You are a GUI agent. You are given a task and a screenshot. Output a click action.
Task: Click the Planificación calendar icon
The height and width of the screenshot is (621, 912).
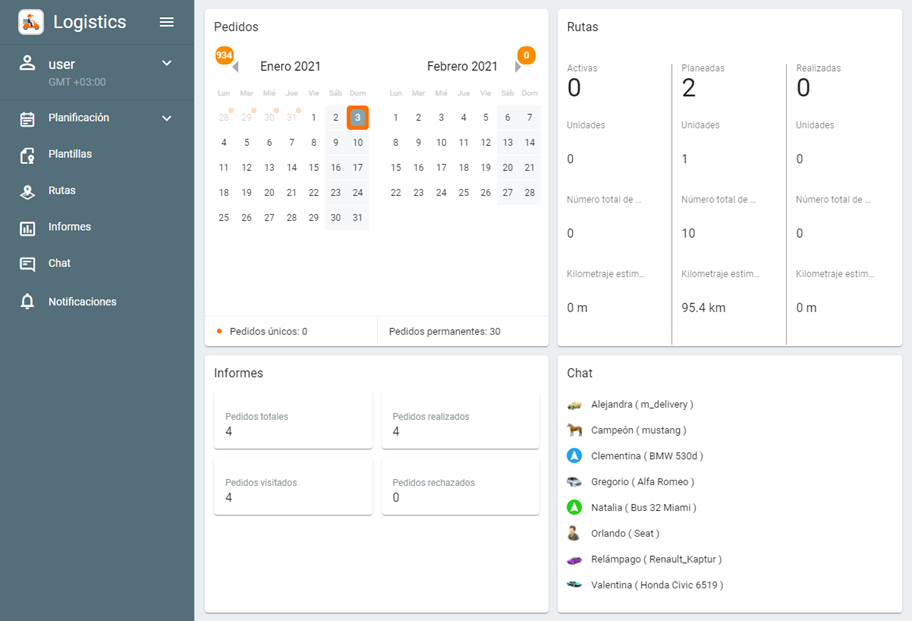pos(28,119)
